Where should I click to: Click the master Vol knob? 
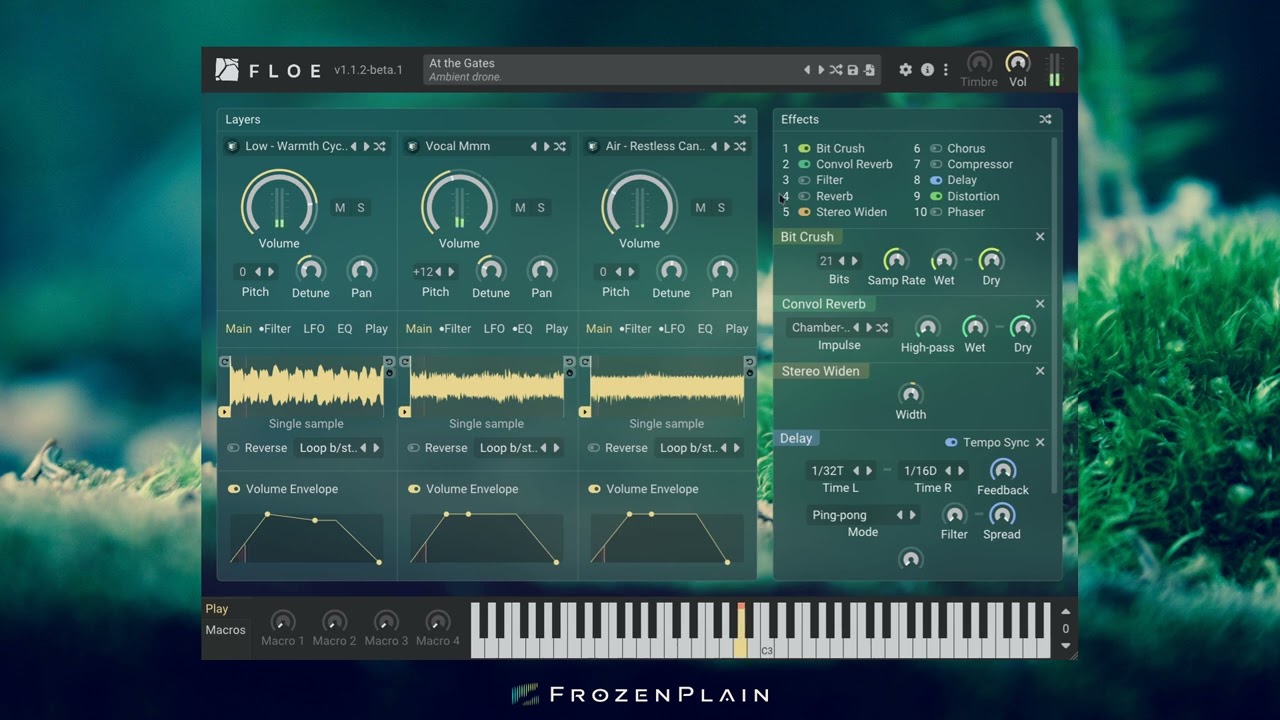(x=1018, y=63)
